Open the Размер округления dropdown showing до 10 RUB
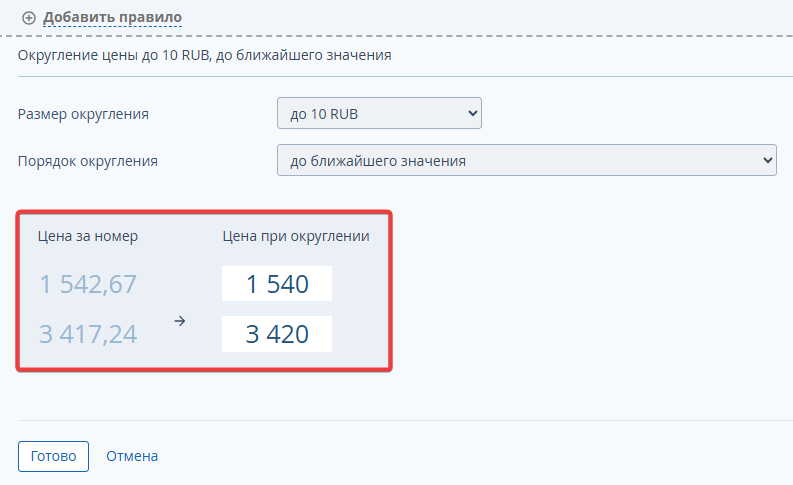This screenshot has height=485, width=793. click(x=379, y=113)
